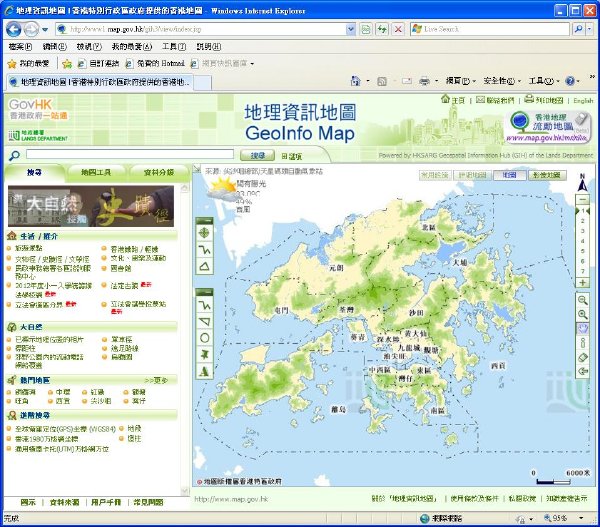Select the text label A tool

(204, 371)
